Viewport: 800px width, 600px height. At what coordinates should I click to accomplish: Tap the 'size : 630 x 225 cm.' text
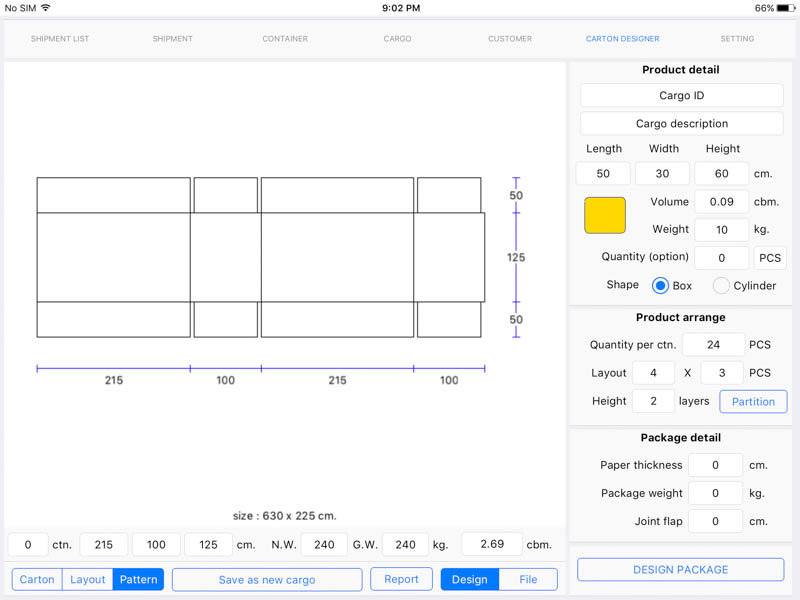click(x=285, y=516)
